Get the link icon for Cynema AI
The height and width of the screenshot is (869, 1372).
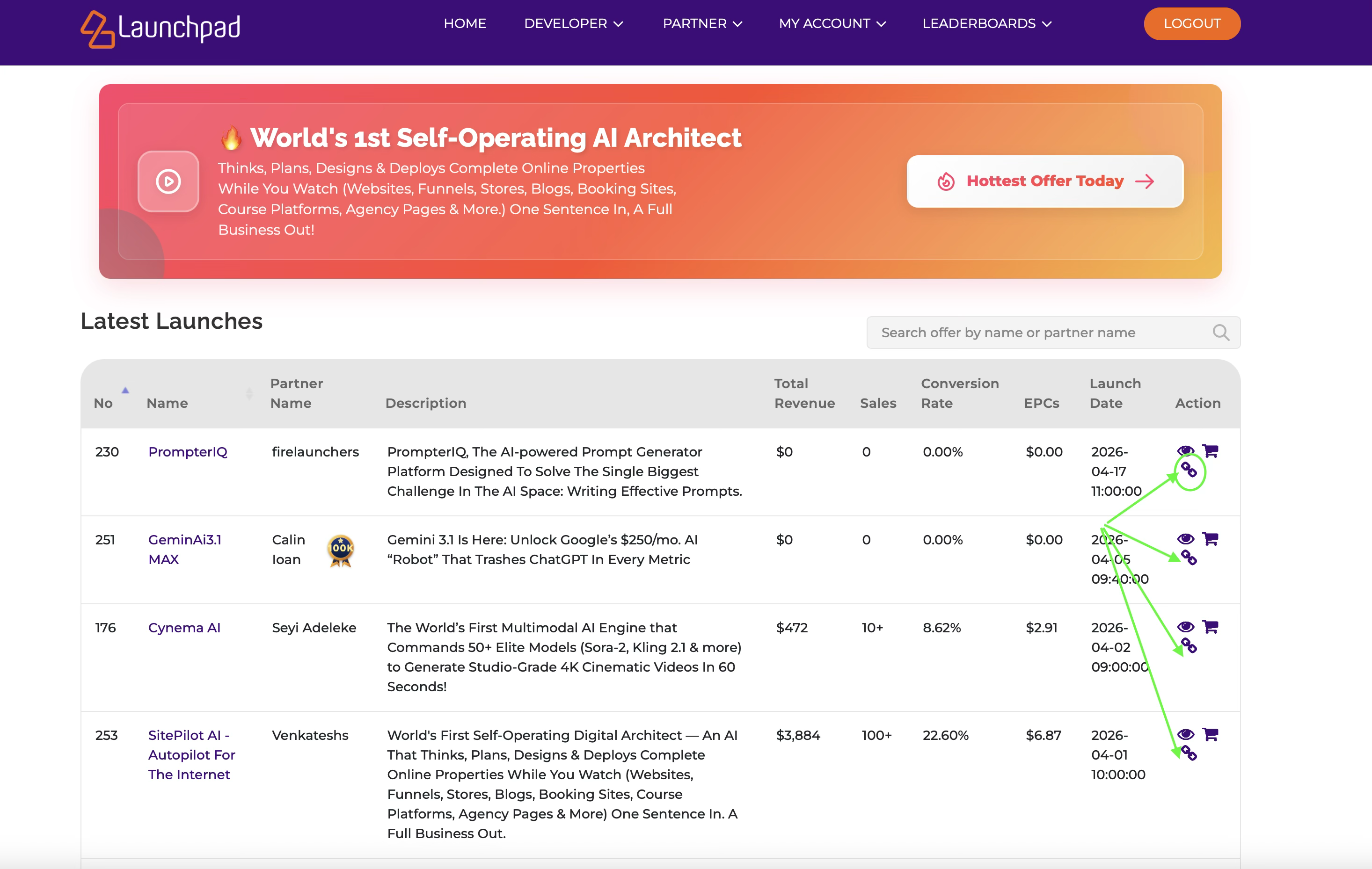[x=1189, y=646]
